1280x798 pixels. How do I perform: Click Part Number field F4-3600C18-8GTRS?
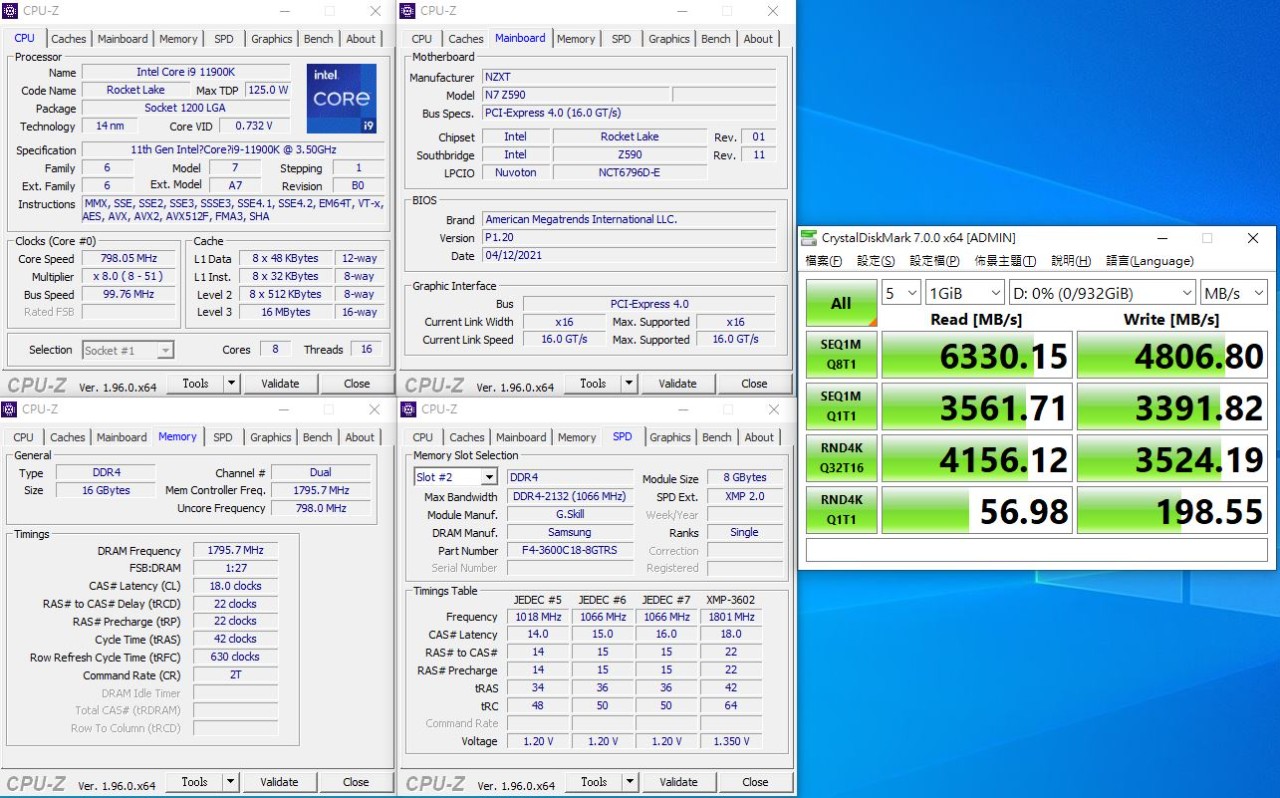569,551
